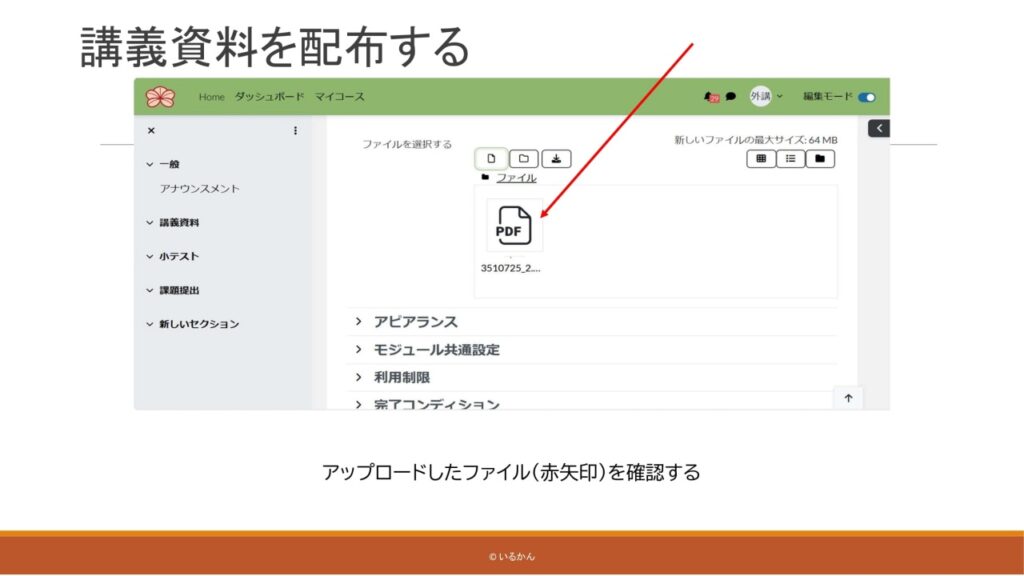Screen dimensions: 1024x576
Task: Click the add file icon button
Action: 491,159
